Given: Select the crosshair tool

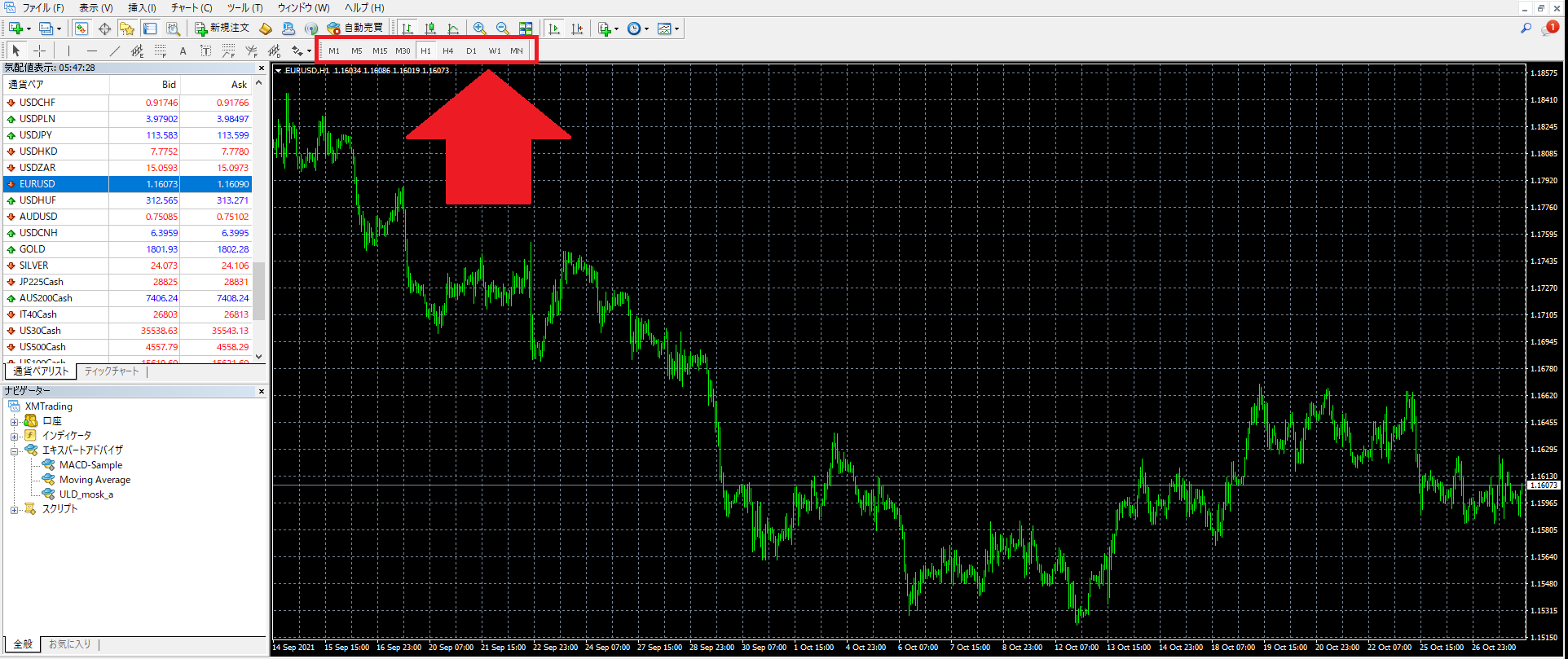Looking at the screenshot, I should (39, 51).
